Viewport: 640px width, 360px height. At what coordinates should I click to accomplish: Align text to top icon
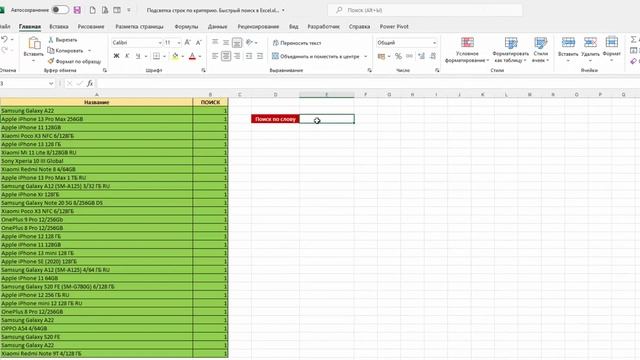(215, 42)
